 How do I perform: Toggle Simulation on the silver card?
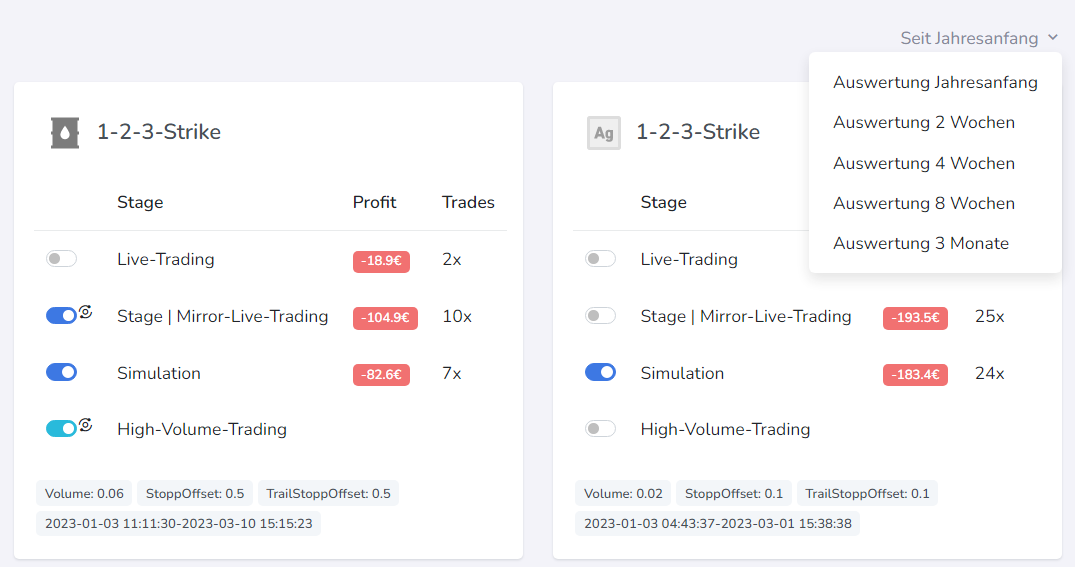pos(600,372)
